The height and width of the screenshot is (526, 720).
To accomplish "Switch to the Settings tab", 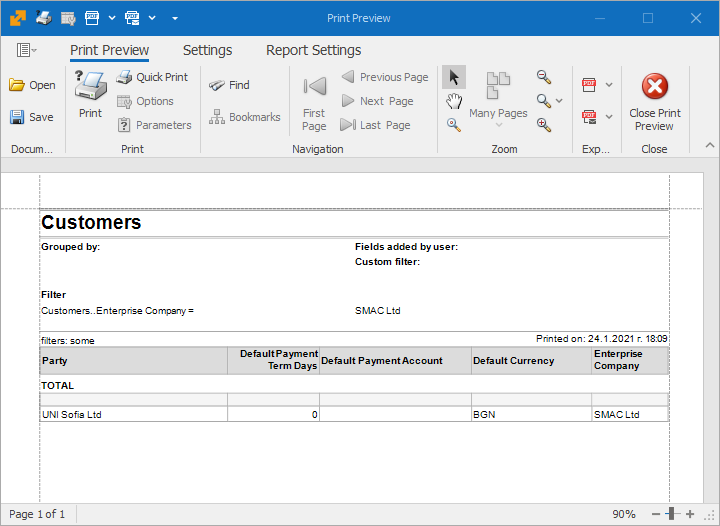I will coord(208,50).
